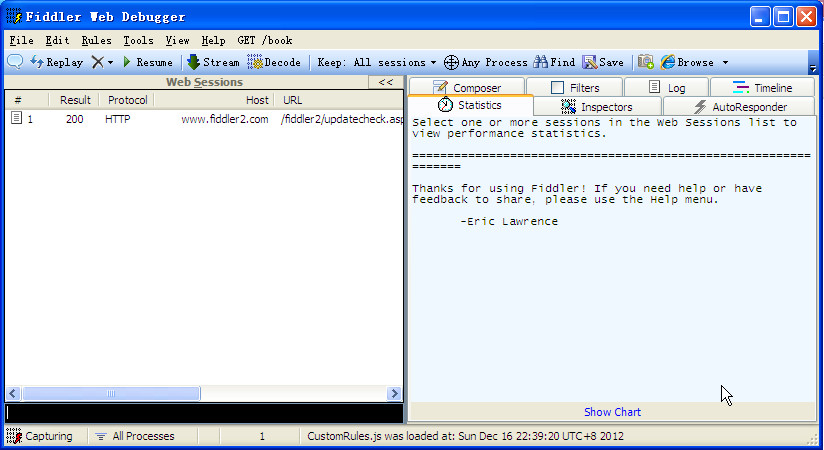The height and width of the screenshot is (450, 824).
Task: Switch to the Timeline tab
Action: click(x=762, y=87)
